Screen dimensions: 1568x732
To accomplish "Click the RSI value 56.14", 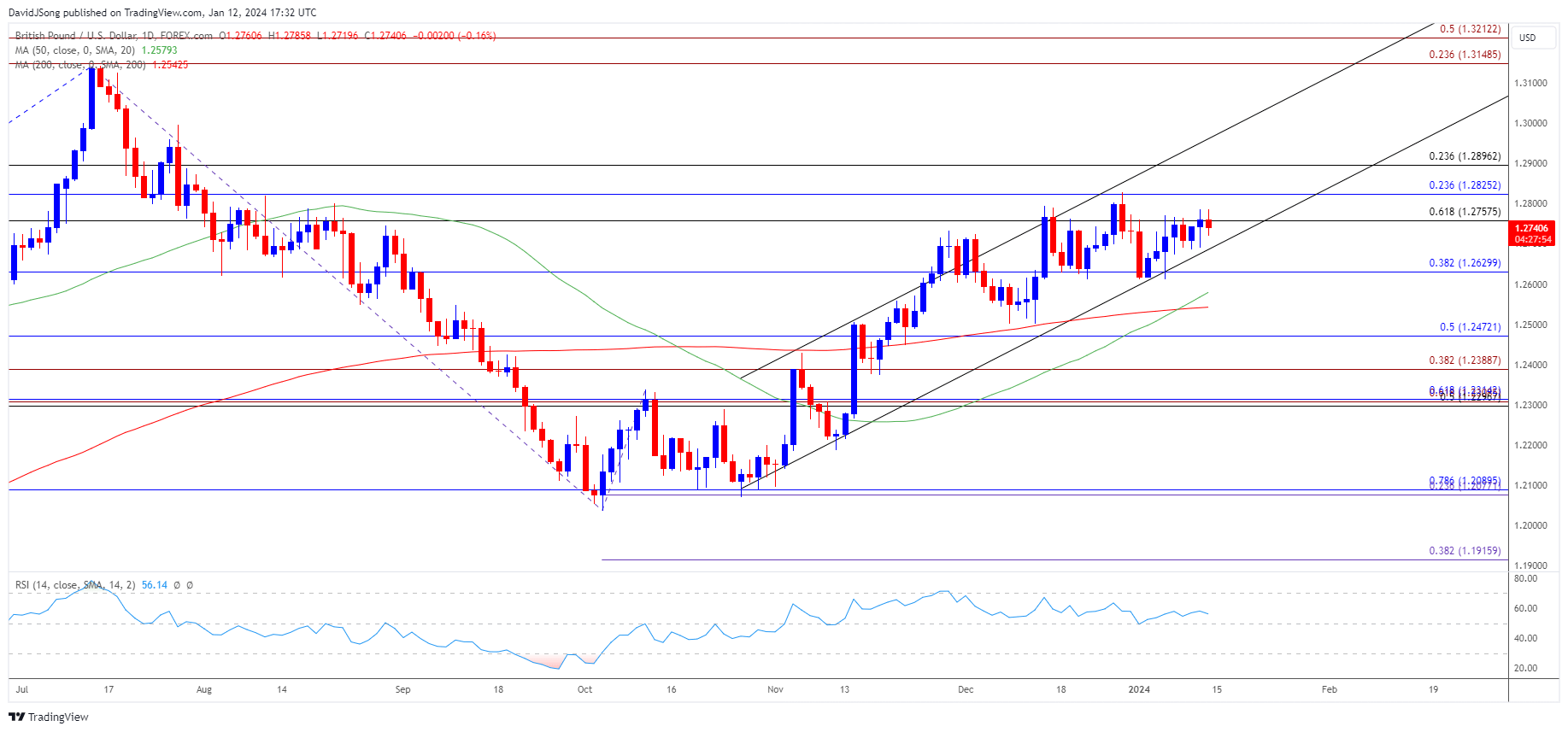I will 155,585.
